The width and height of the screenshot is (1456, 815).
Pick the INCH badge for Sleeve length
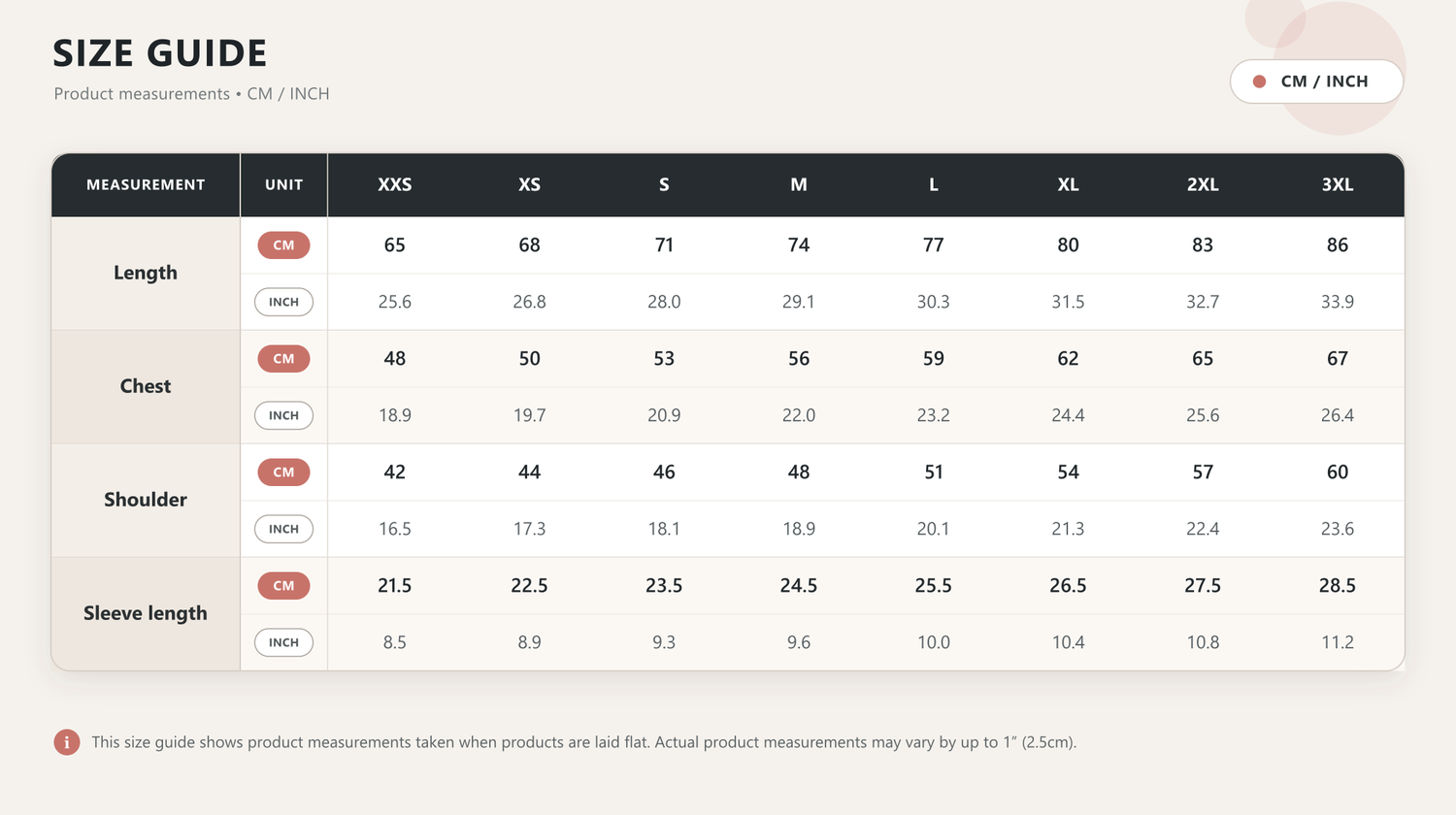point(283,642)
